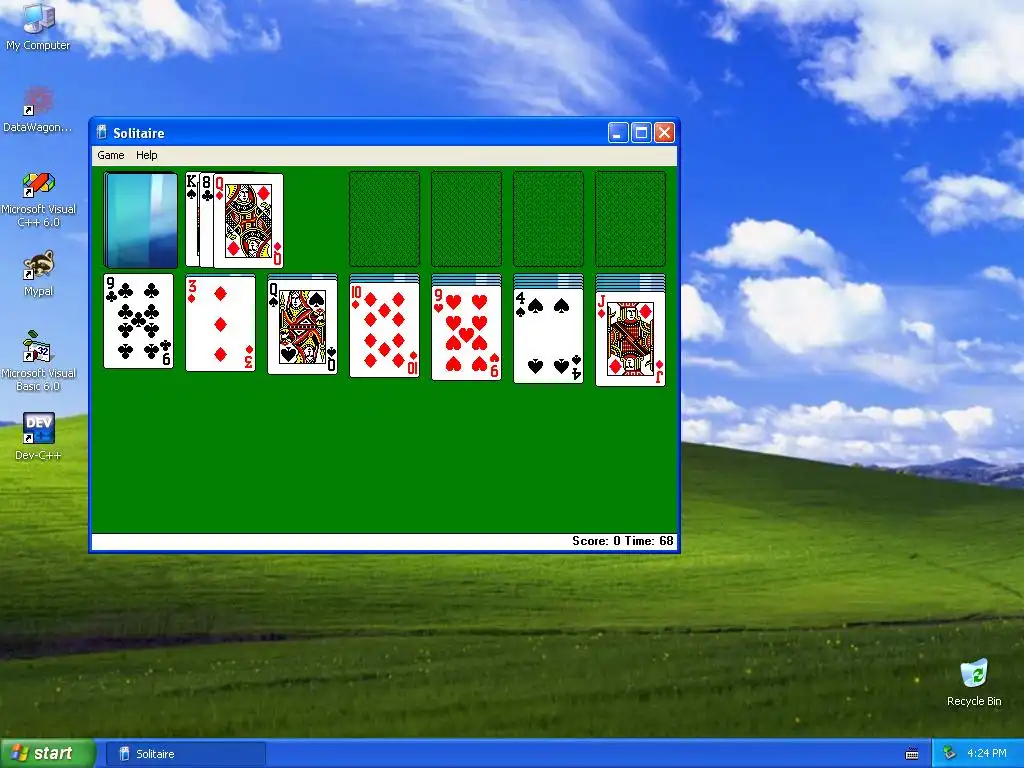
Task: Open the Dev-C++ desktop shortcut
Action: (38, 437)
